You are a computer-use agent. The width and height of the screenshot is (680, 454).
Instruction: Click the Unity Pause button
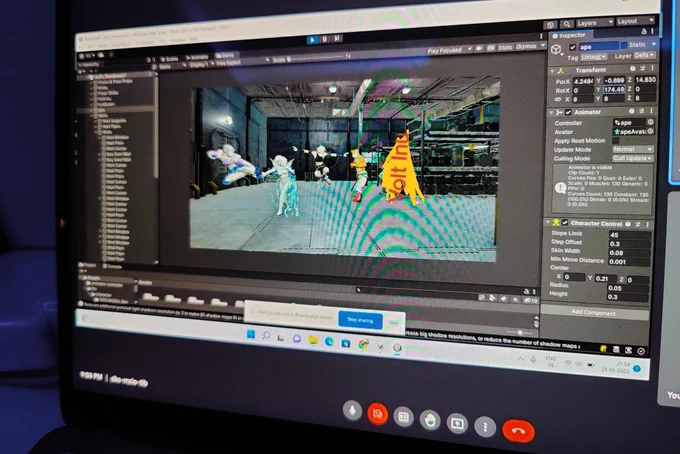pyautogui.click(x=324, y=39)
